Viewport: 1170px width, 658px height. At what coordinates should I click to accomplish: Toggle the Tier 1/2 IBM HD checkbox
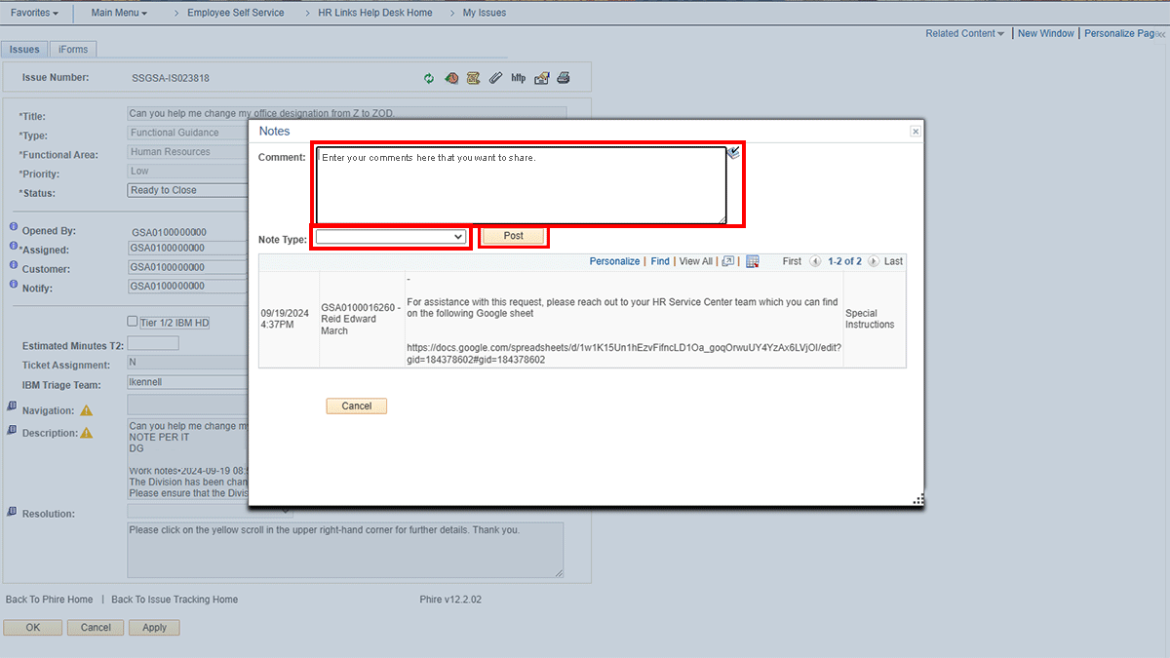coord(133,322)
